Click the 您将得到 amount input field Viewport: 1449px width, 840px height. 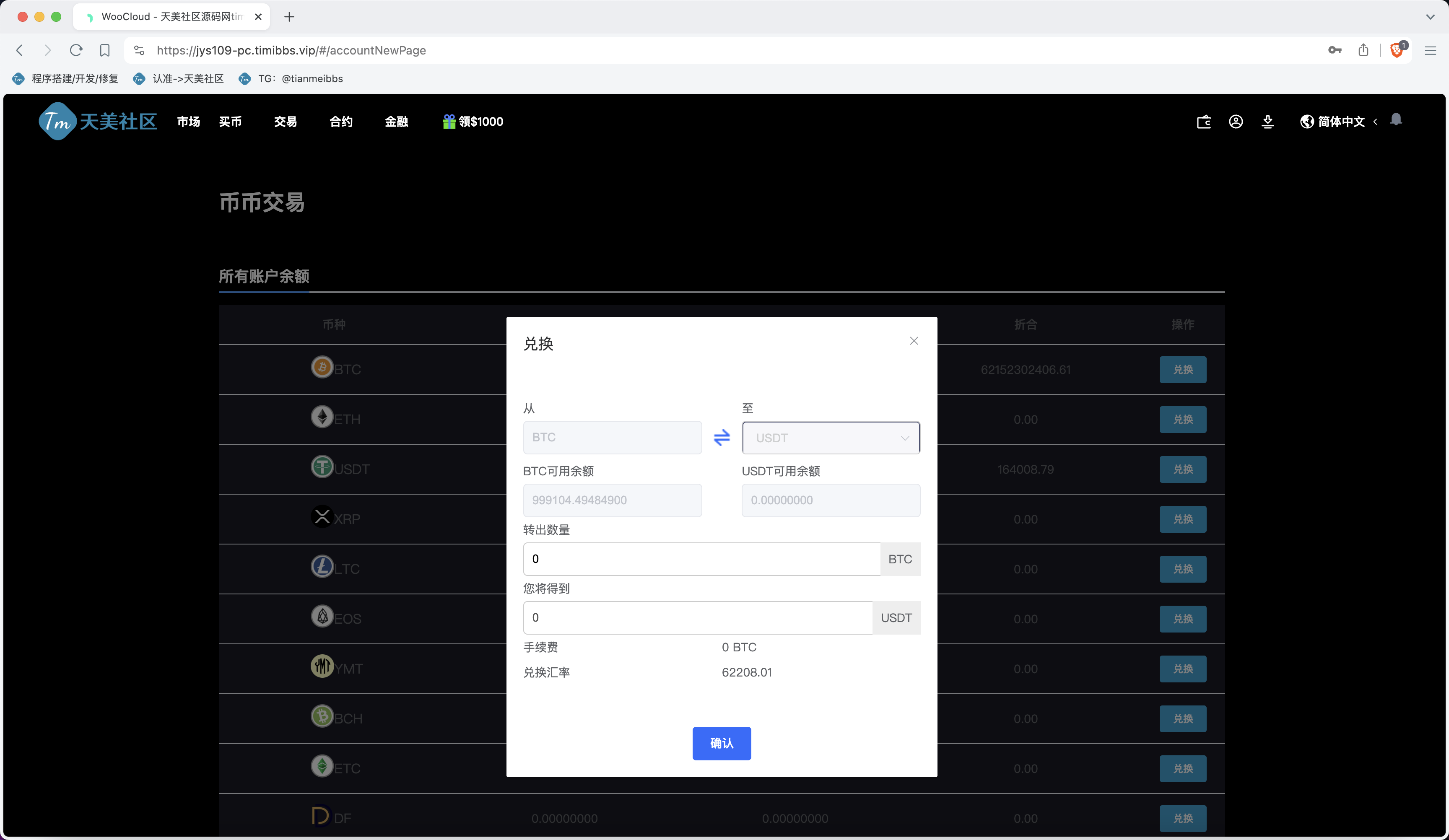(x=697, y=617)
